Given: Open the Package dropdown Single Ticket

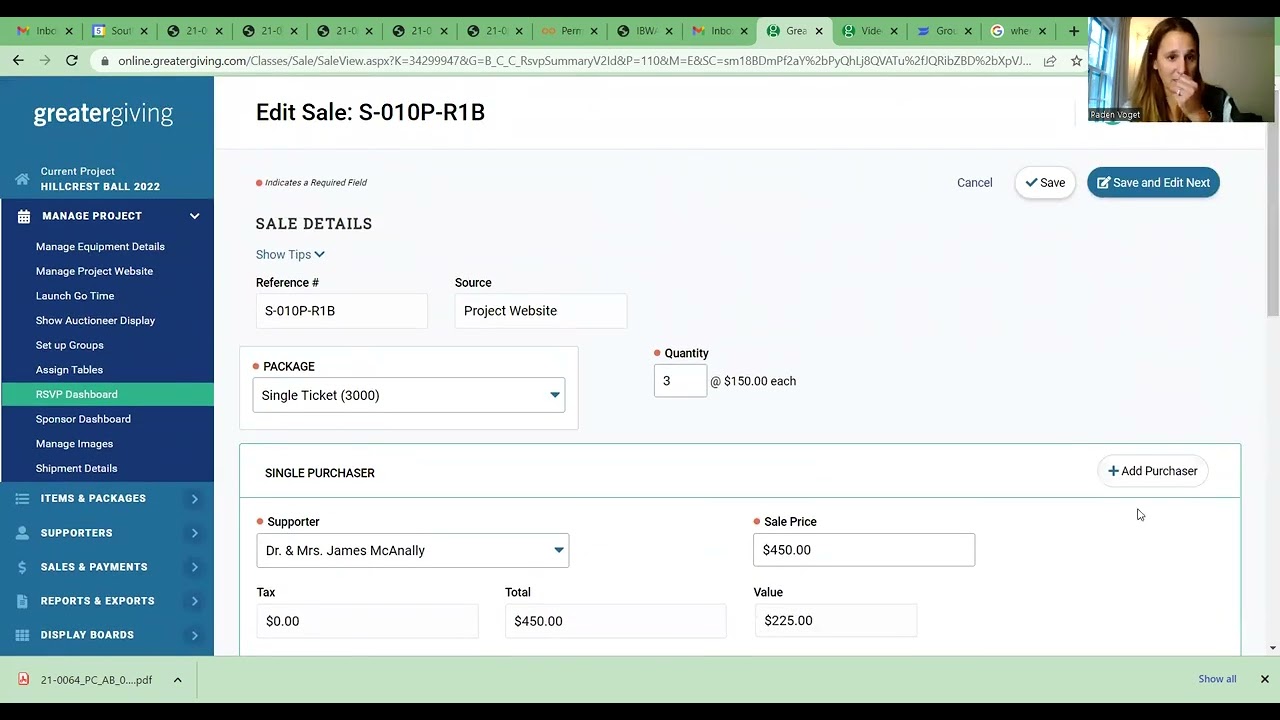Looking at the screenshot, I should (x=409, y=395).
